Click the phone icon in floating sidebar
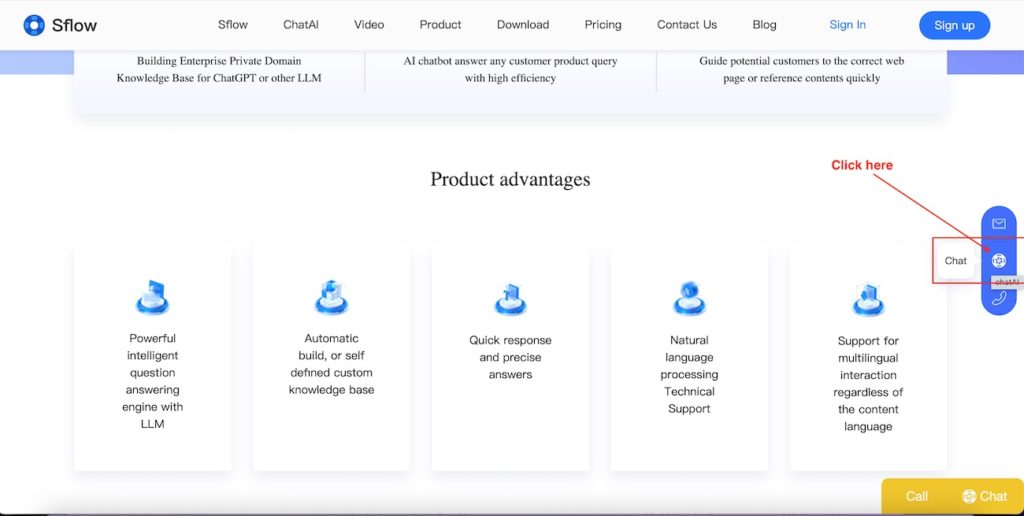The width and height of the screenshot is (1024, 516). 999,298
